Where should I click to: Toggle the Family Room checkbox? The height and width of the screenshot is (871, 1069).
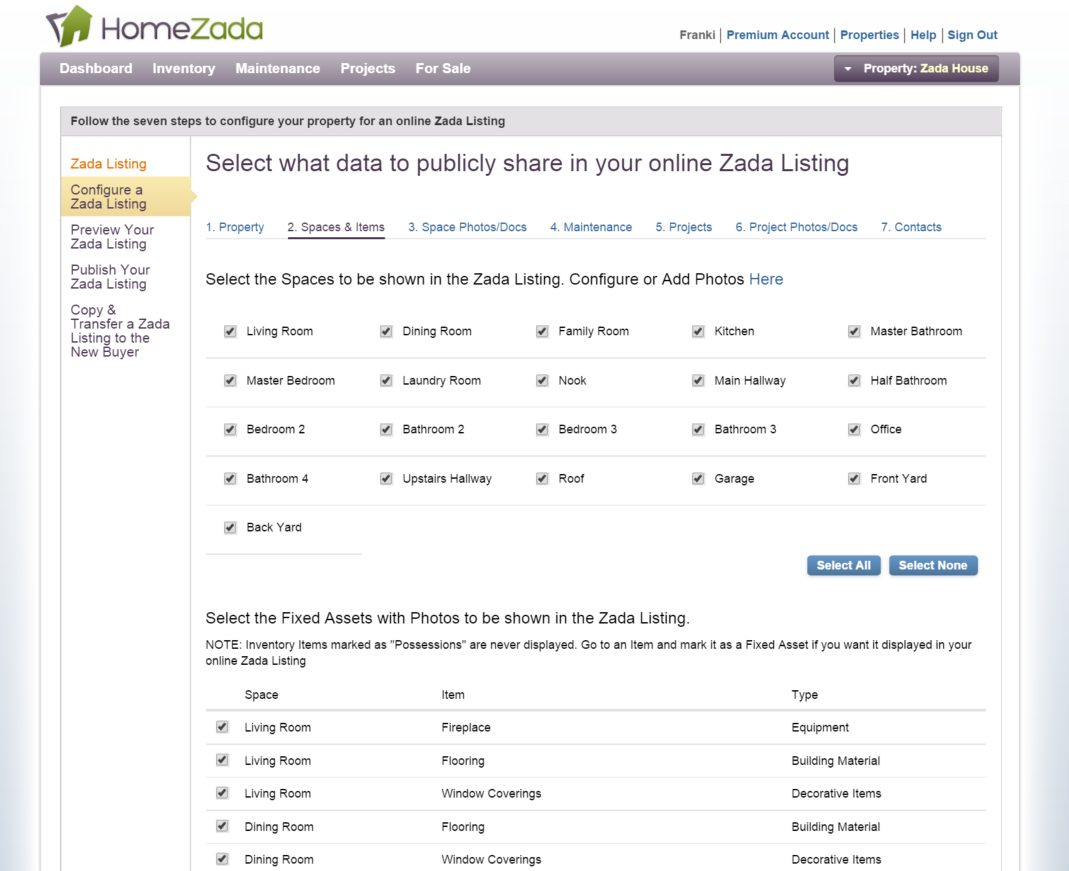point(542,331)
